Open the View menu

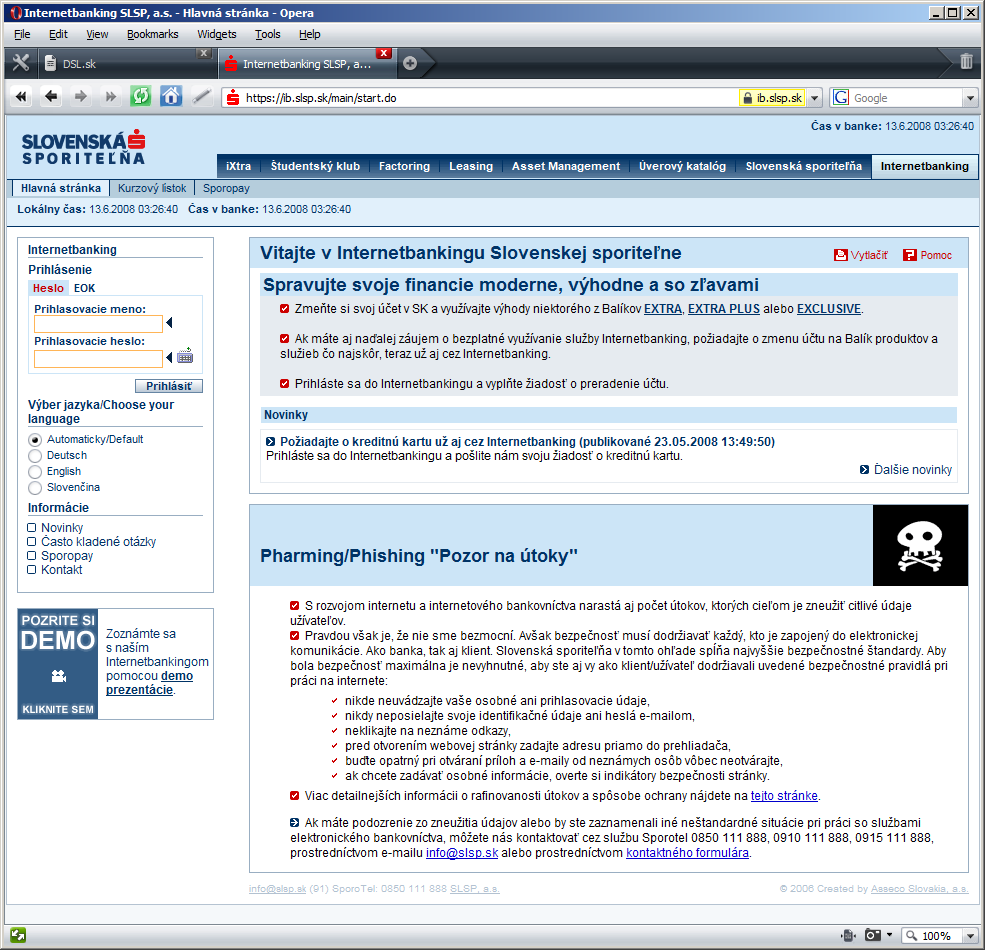[x=97, y=34]
